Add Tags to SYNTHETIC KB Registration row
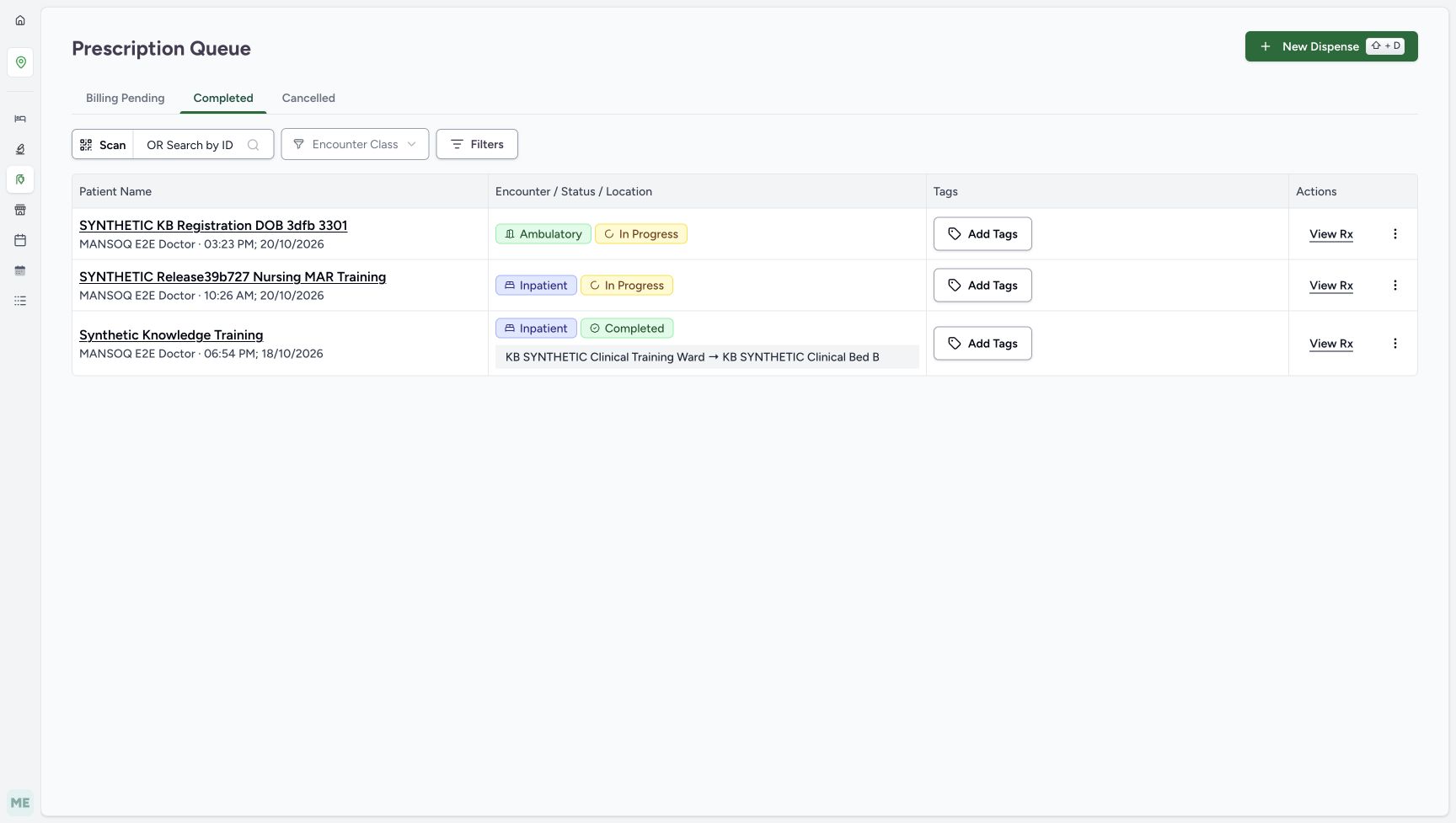This screenshot has height=823, width=1456. point(982,234)
